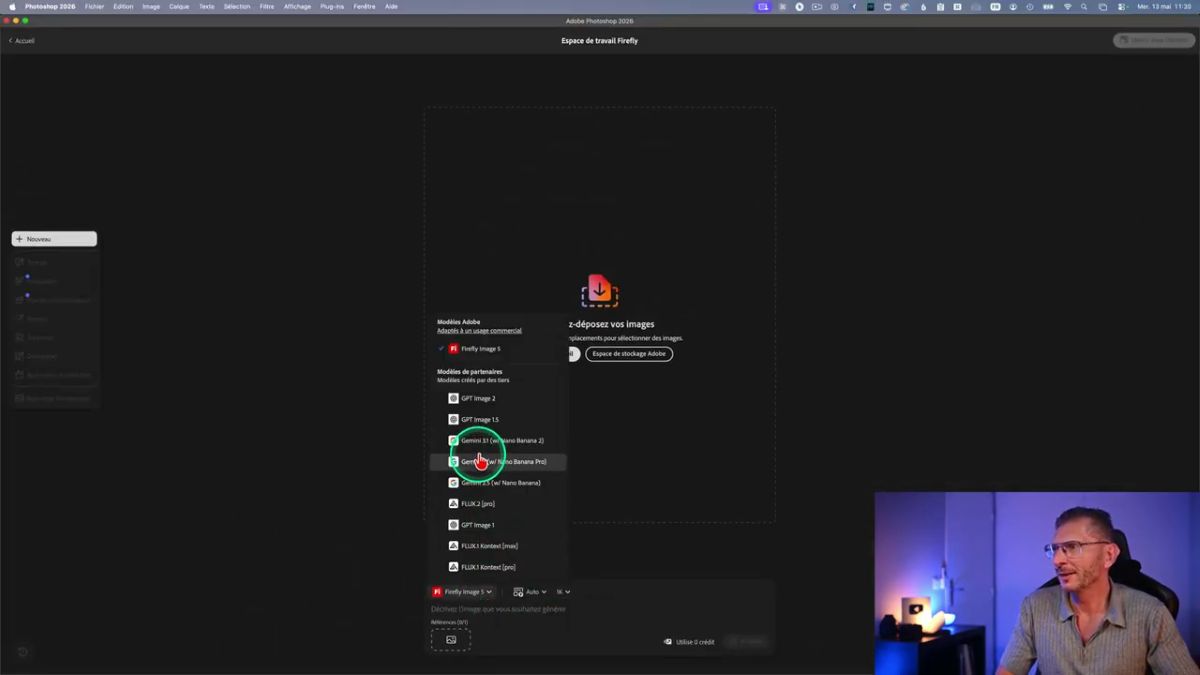Select Gemini 3.1 (w/ Nano Banana 2)
Viewport: 1200px width, 675px height.
[498, 440]
